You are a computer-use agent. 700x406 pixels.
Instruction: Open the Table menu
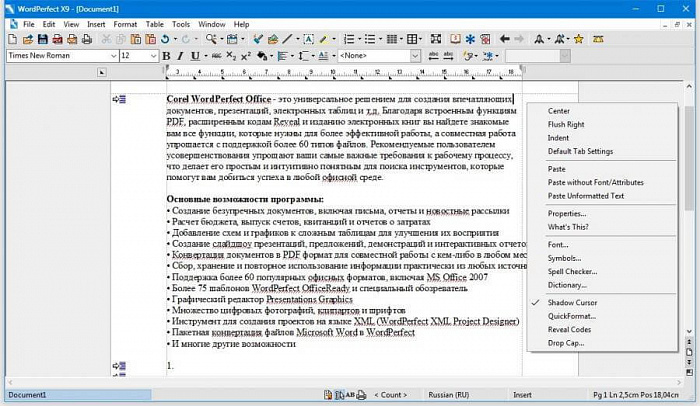tap(154, 25)
